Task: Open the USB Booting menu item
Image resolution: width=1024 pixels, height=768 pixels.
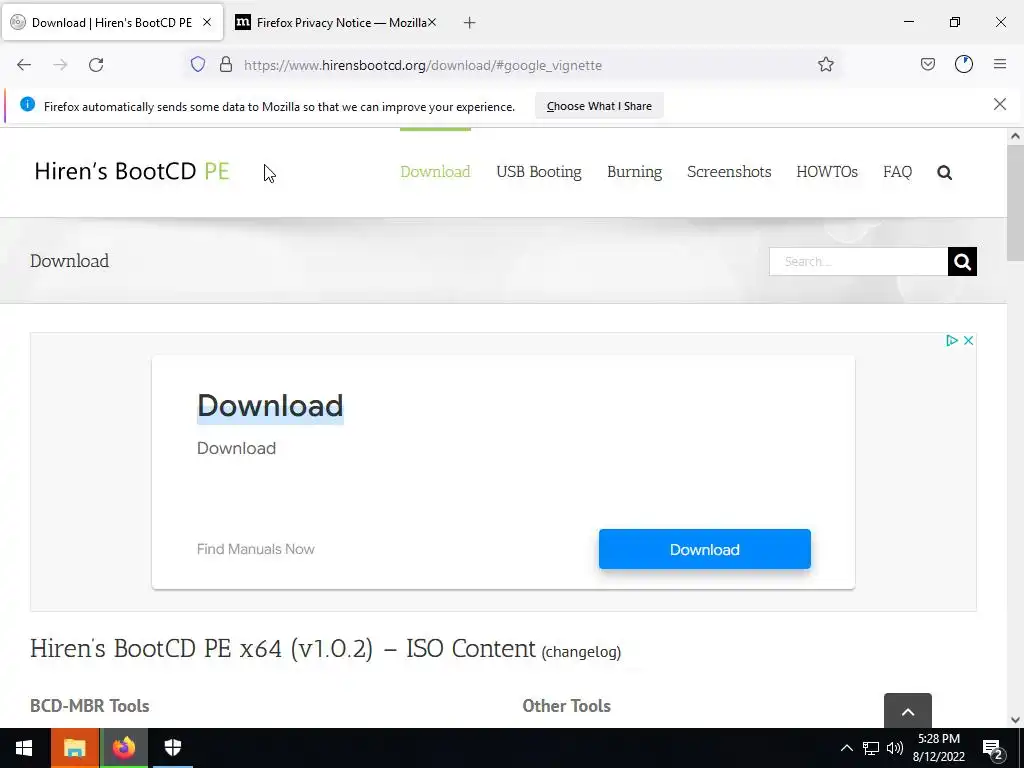Action: (x=539, y=172)
